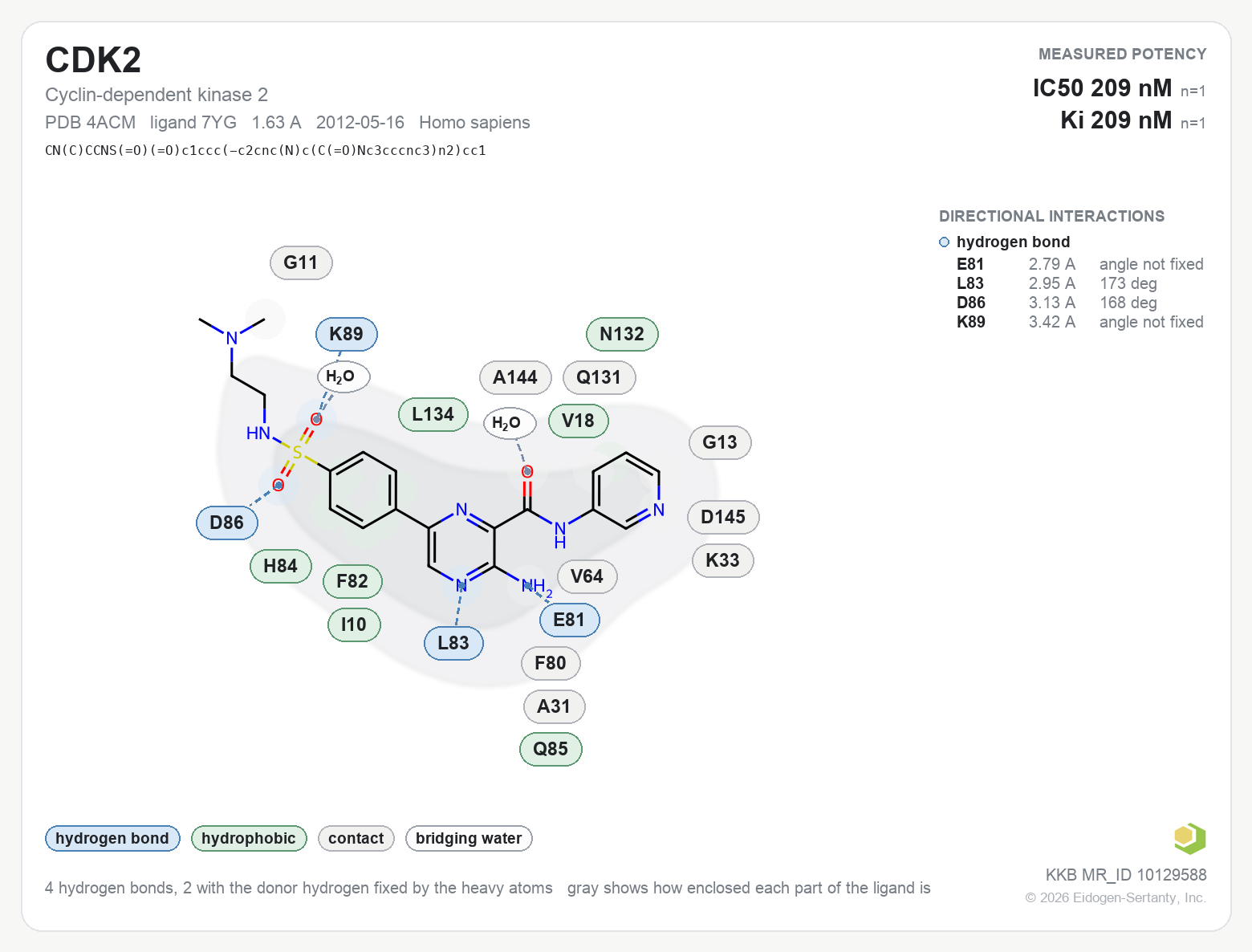
Task: Click the K89 3.42 A interaction row
Action: coord(1079,322)
